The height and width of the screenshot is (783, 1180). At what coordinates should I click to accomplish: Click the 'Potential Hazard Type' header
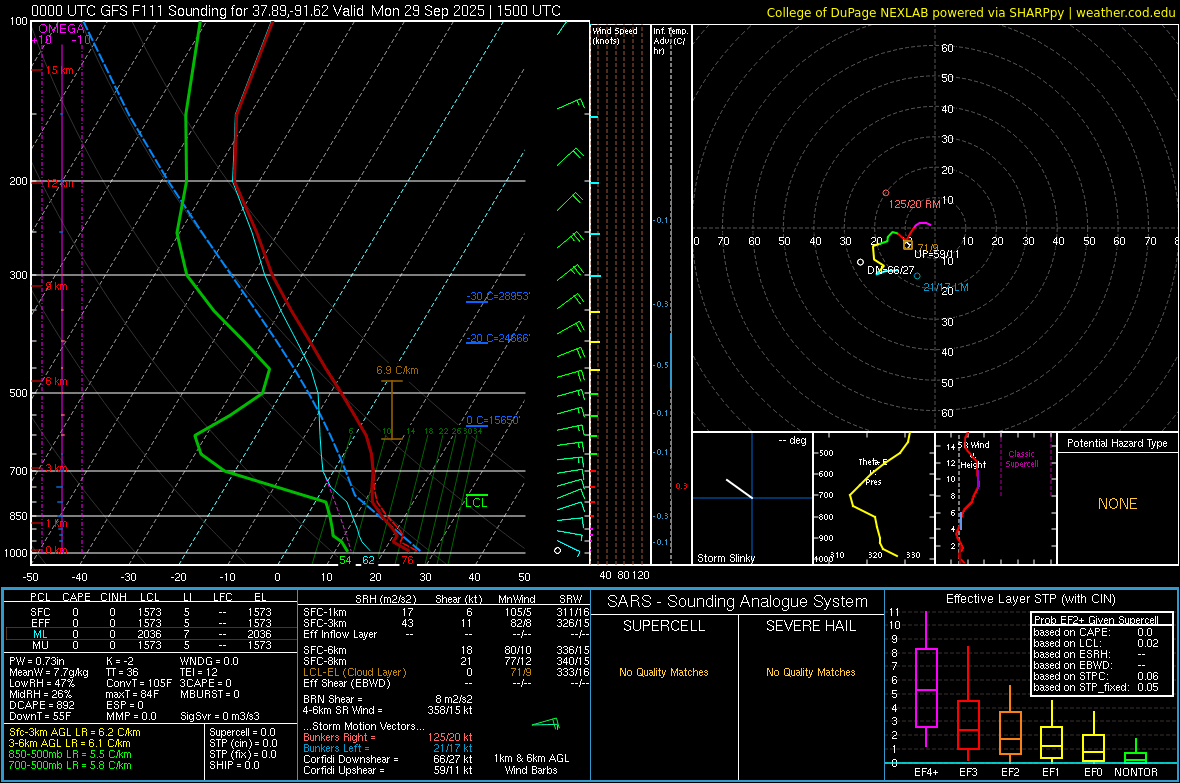pyautogui.click(x=1117, y=443)
